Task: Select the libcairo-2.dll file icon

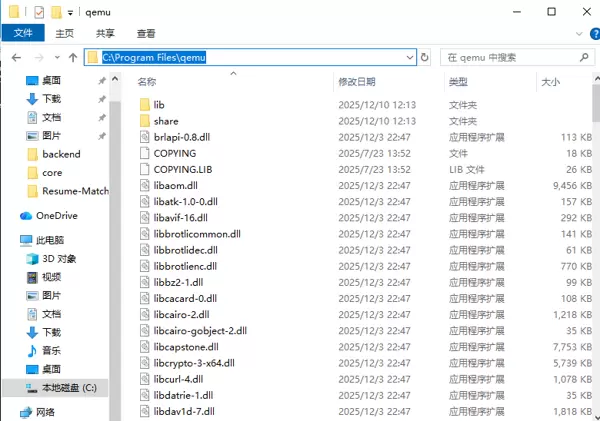Action: point(143,314)
